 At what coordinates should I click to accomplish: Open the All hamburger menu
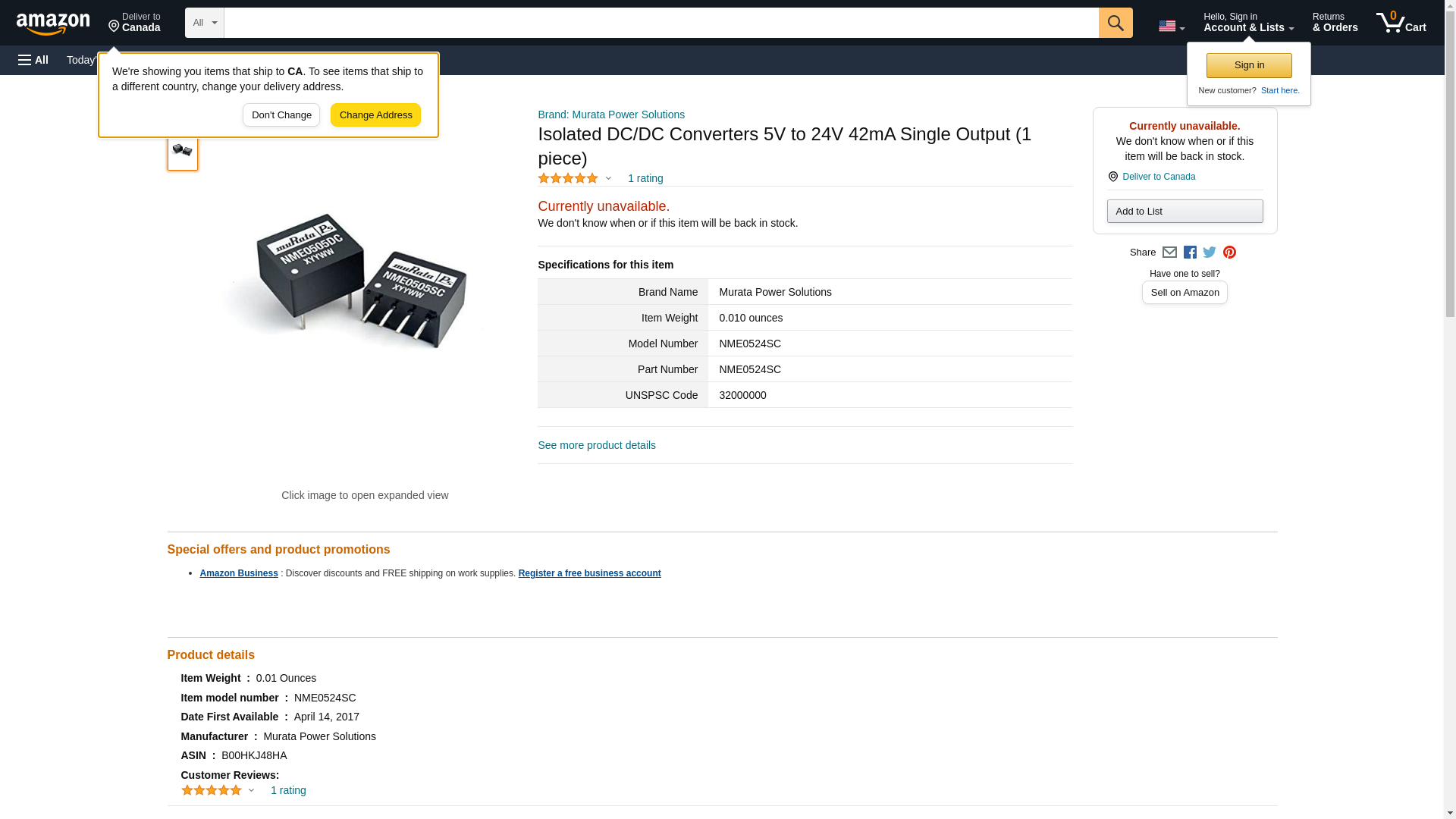point(33,60)
